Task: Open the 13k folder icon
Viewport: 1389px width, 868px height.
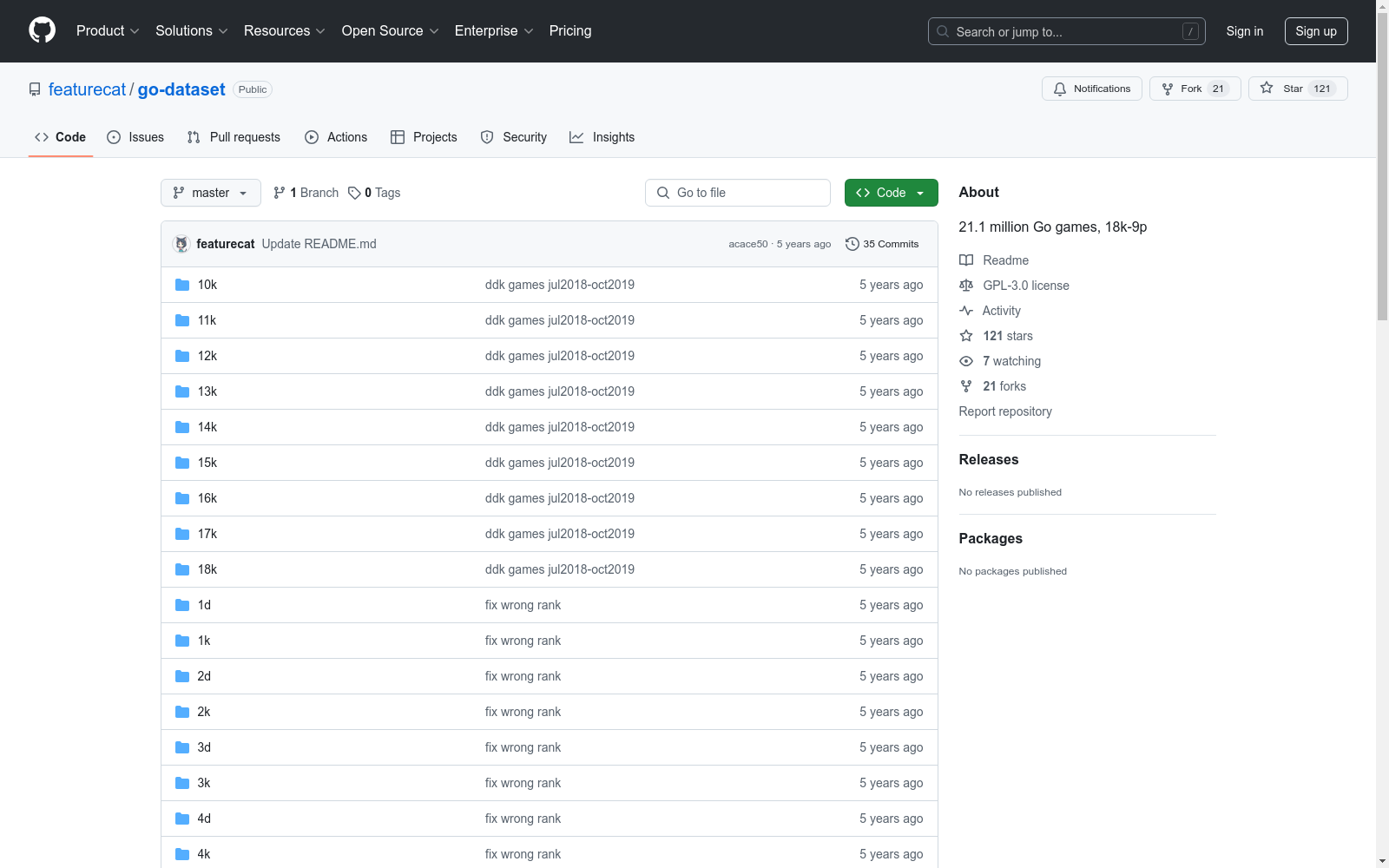Action: (x=182, y=391)
